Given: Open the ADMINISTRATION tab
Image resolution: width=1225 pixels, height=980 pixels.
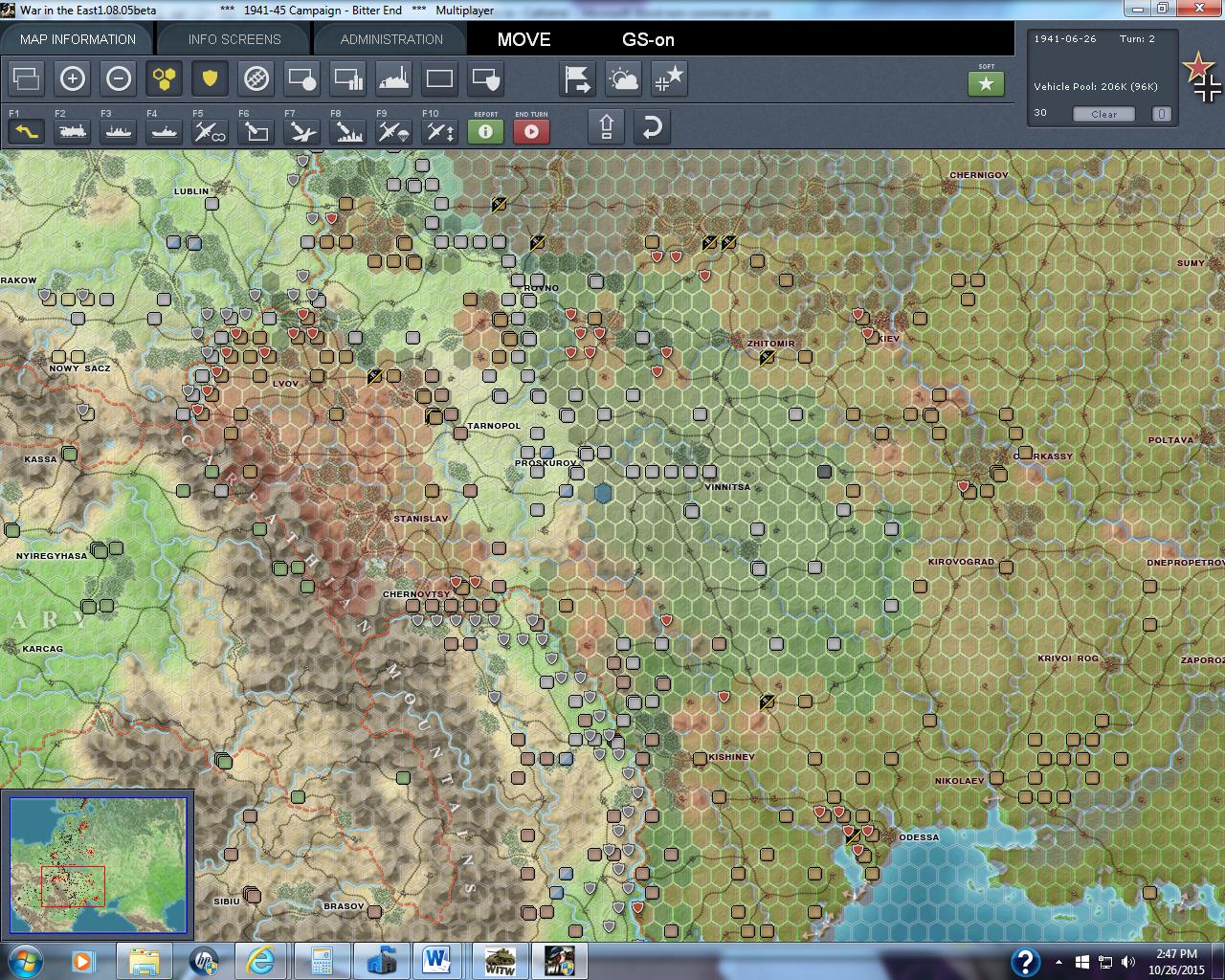Looking at the screenshot, I should click(x=391, y=39).
